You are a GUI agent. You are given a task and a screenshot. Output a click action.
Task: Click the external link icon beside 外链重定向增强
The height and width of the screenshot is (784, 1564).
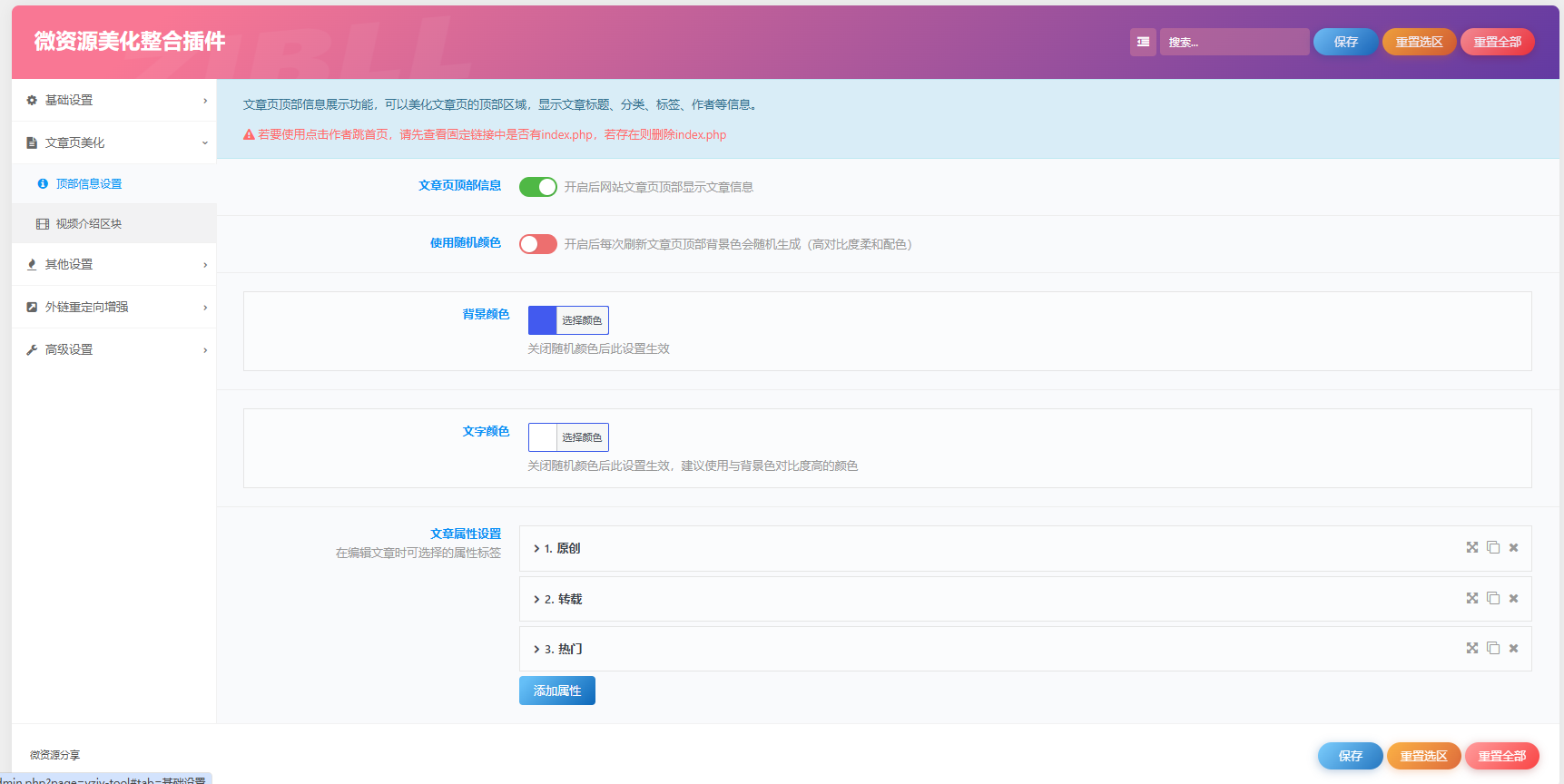coord(32,307)
